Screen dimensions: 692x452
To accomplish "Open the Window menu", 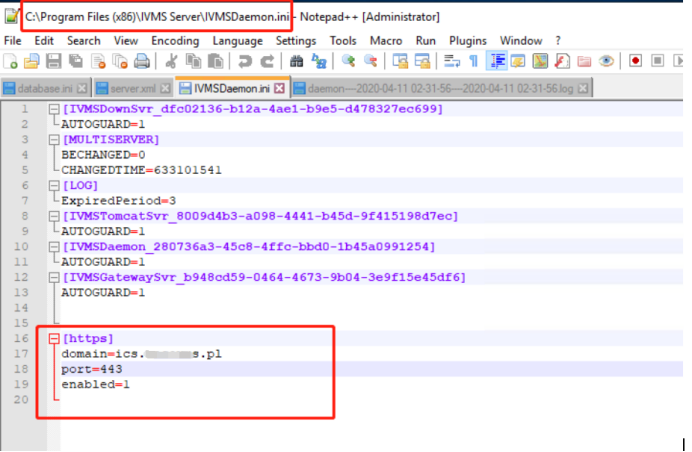I will coord(521,41).
